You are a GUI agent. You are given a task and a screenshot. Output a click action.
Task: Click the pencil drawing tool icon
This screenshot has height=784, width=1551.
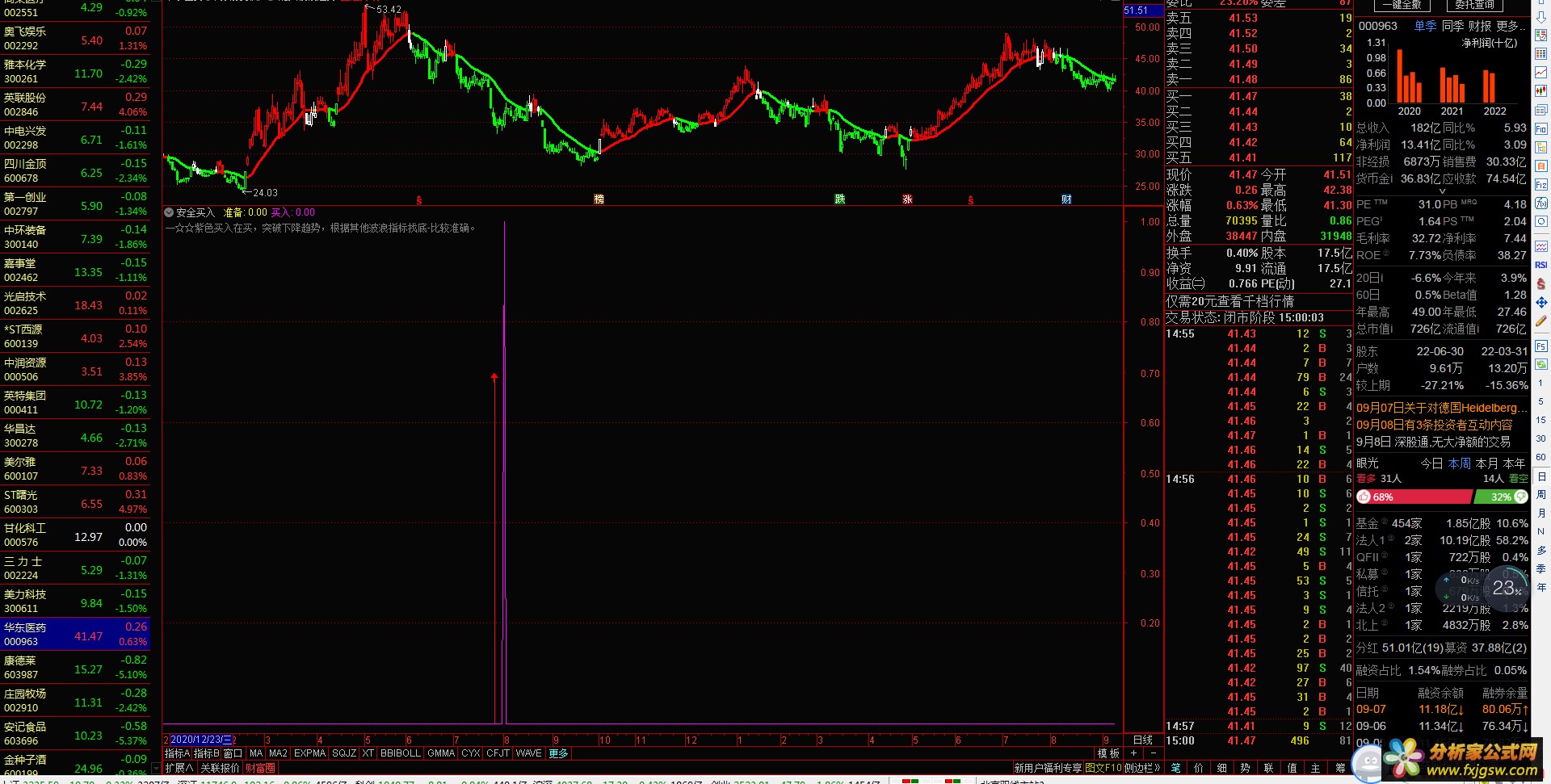pos(1541,320)
